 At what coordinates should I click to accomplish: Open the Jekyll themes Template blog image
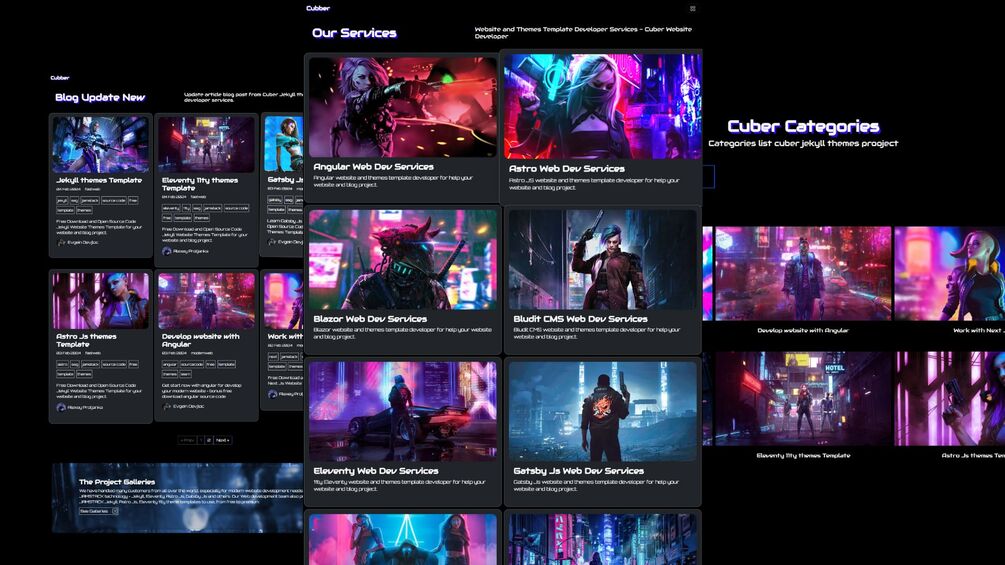point(101,144)
